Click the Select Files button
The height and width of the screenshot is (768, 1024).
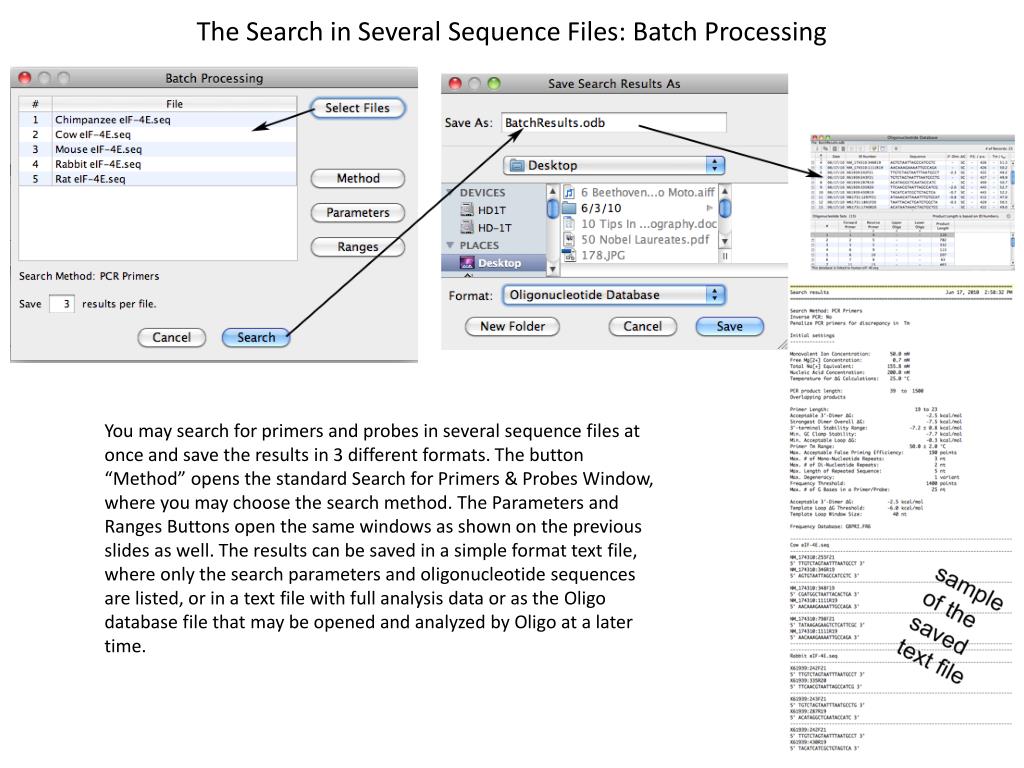(x=357, y=108)
